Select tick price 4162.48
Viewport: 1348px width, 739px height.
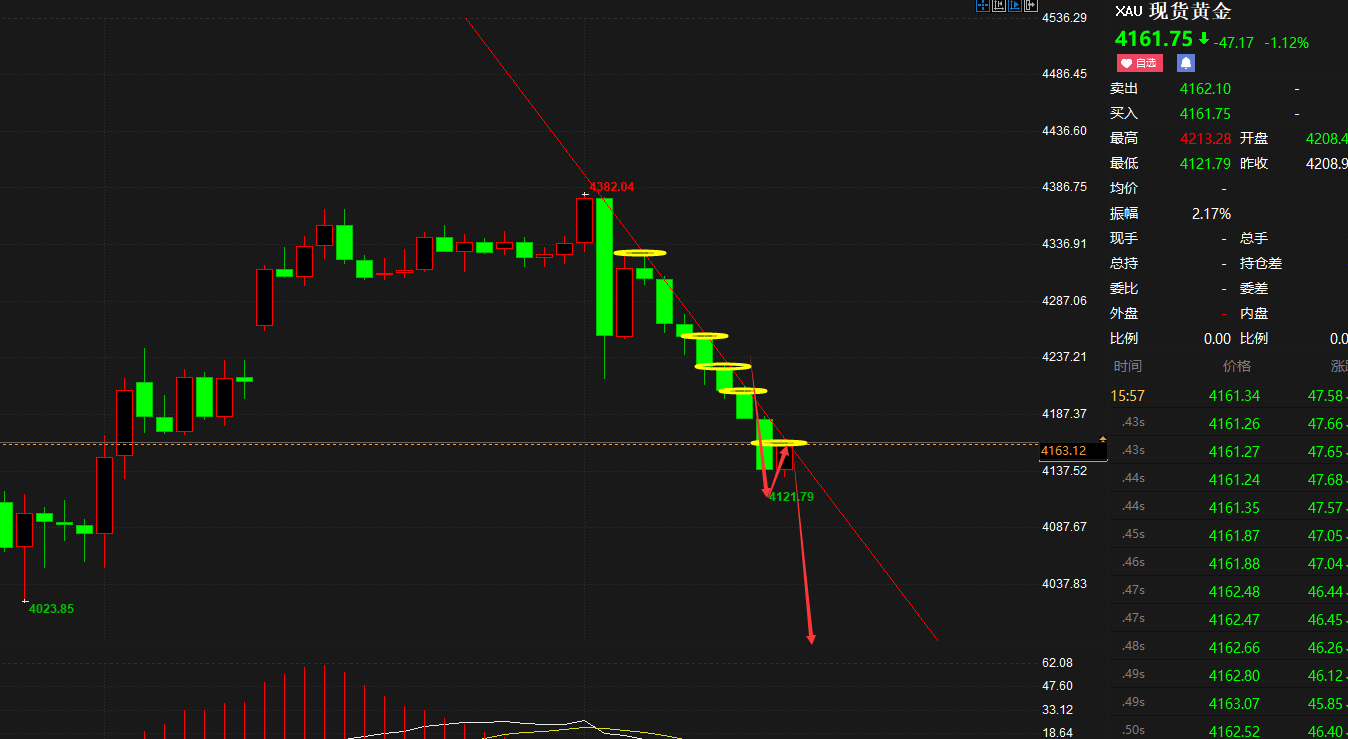click(x=1234, y=592)
